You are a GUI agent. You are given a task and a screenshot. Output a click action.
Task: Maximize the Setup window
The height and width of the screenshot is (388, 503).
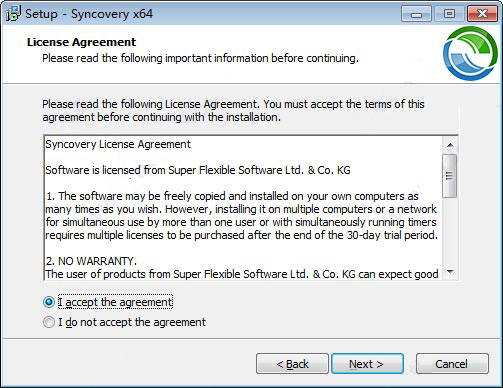pyautogui.click(x=449, y=14)
